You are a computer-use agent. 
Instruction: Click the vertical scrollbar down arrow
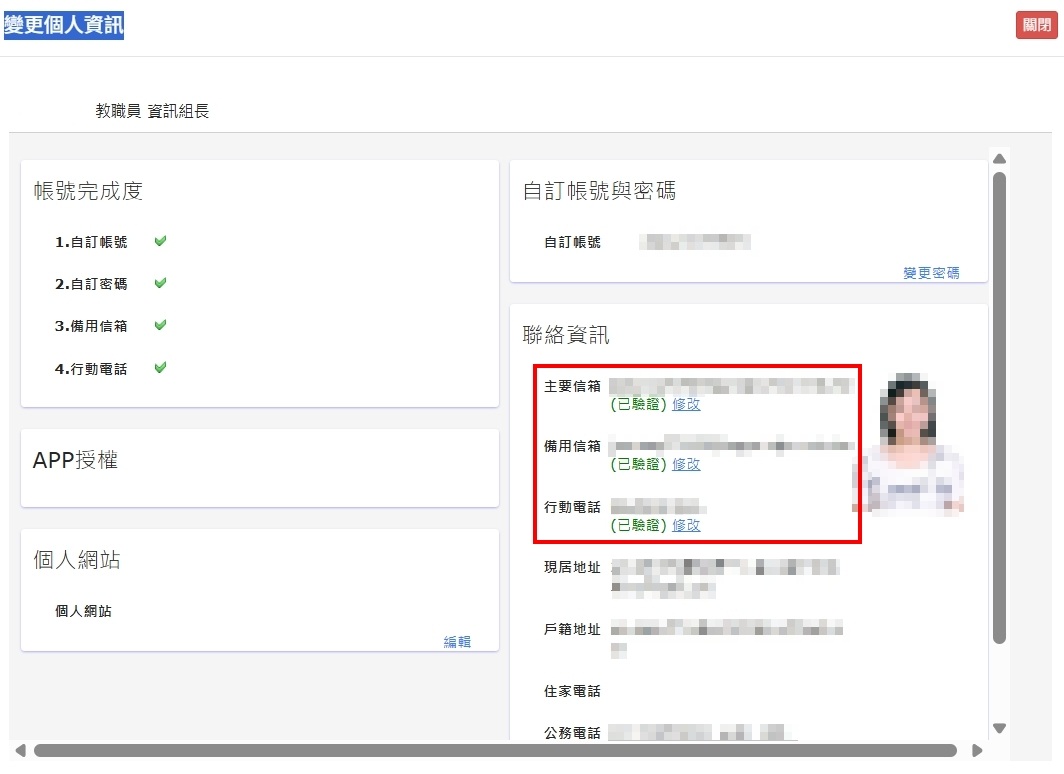(998, 728)
